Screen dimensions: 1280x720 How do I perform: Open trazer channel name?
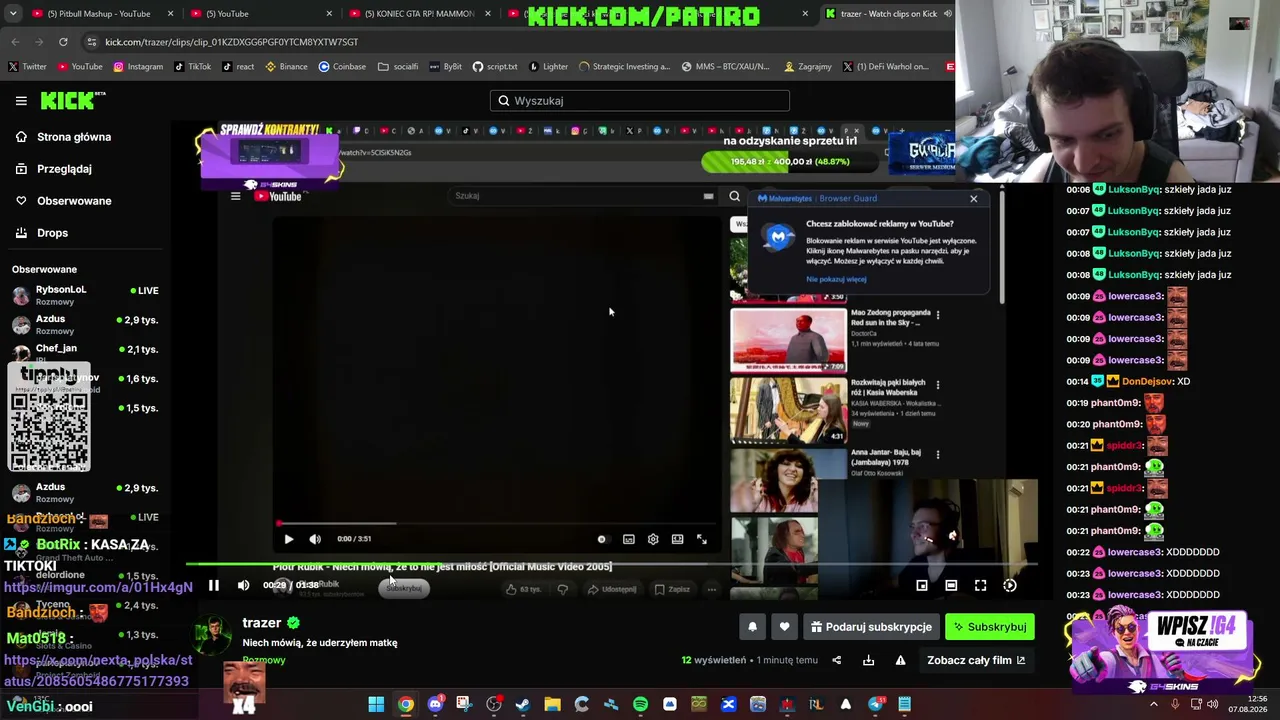(x=262, y=623)
